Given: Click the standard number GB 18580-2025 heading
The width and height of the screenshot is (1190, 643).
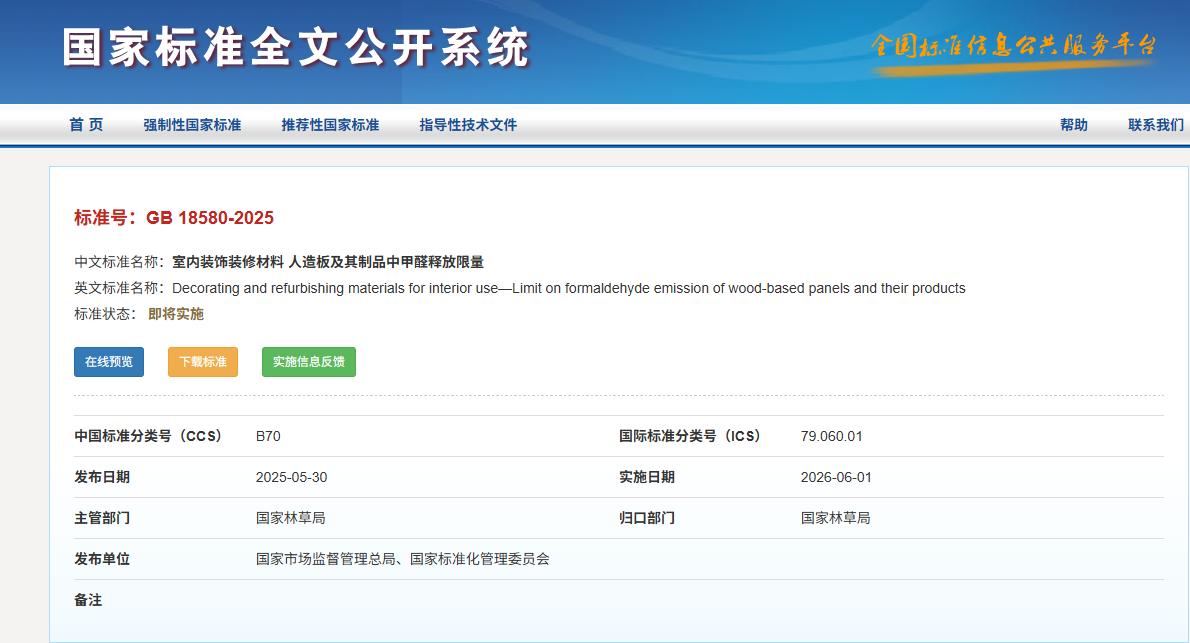Looking at the screenshot, I should click(174, 218).
